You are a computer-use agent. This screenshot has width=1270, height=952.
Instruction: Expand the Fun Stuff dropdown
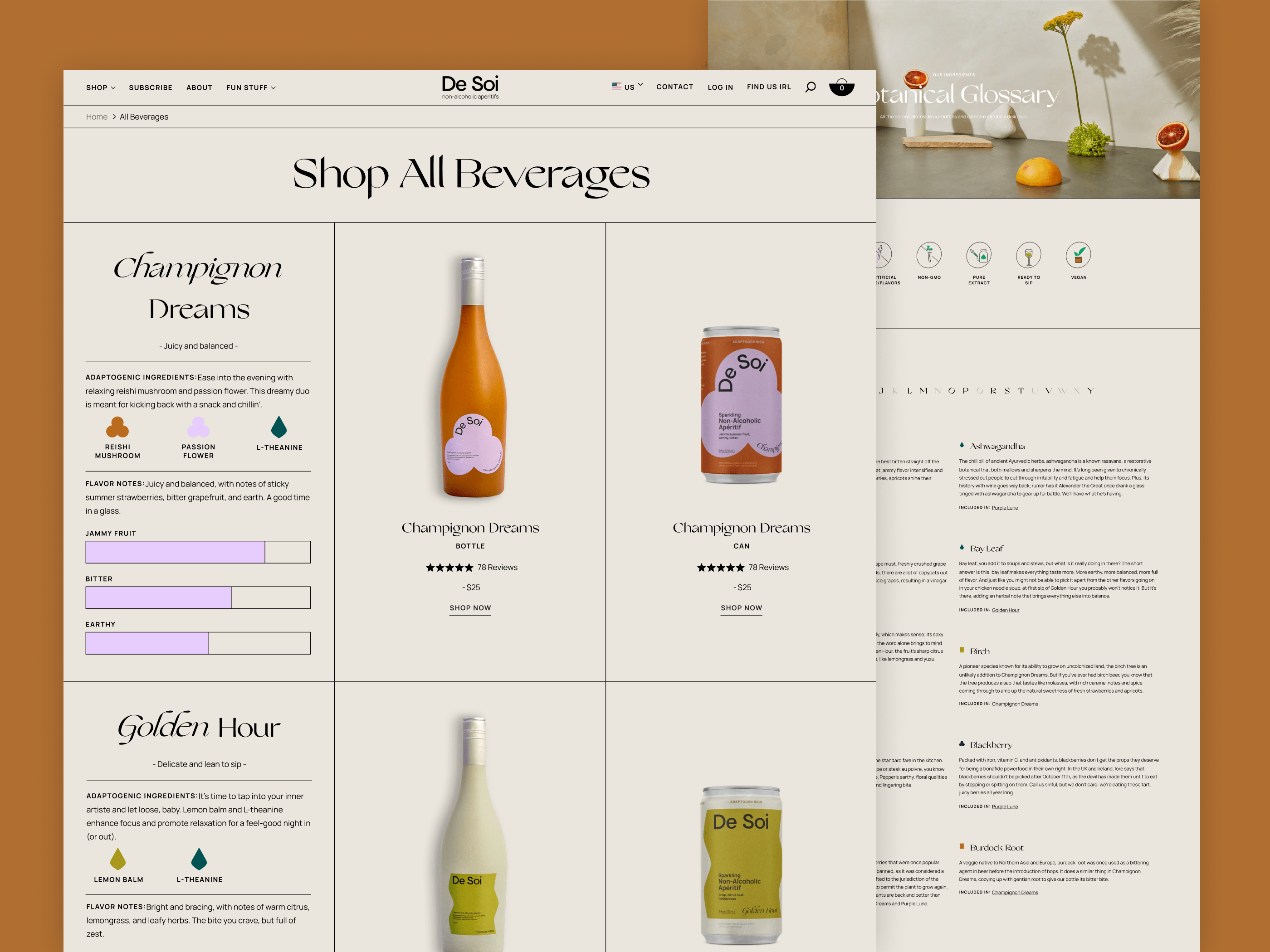coord(251,88)
